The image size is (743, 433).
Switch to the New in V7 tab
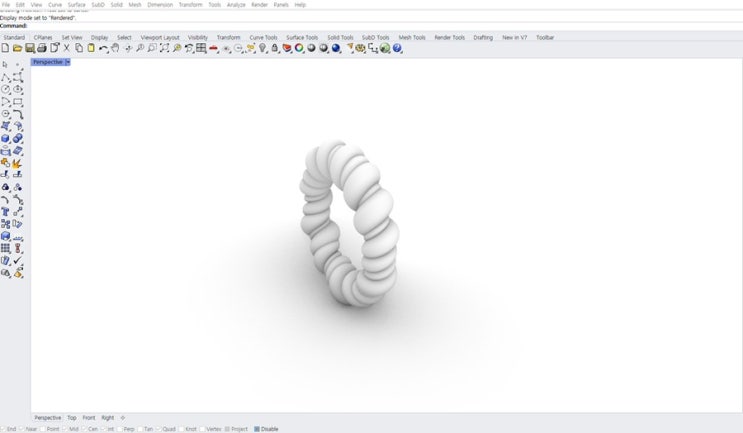click(514, 37)
